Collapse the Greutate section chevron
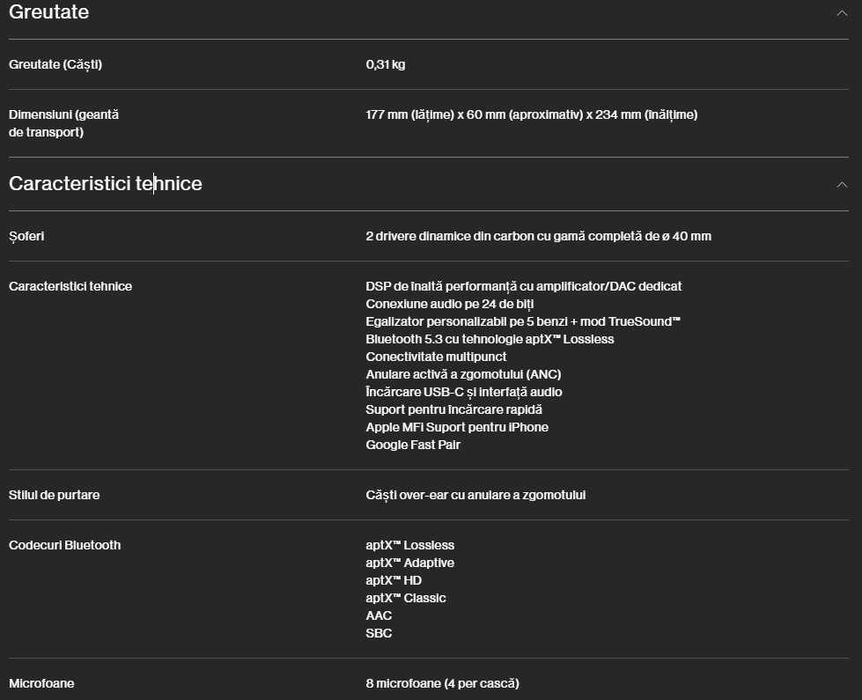The width and height of the screenshot is (862, 700). [x=841, y=13]
